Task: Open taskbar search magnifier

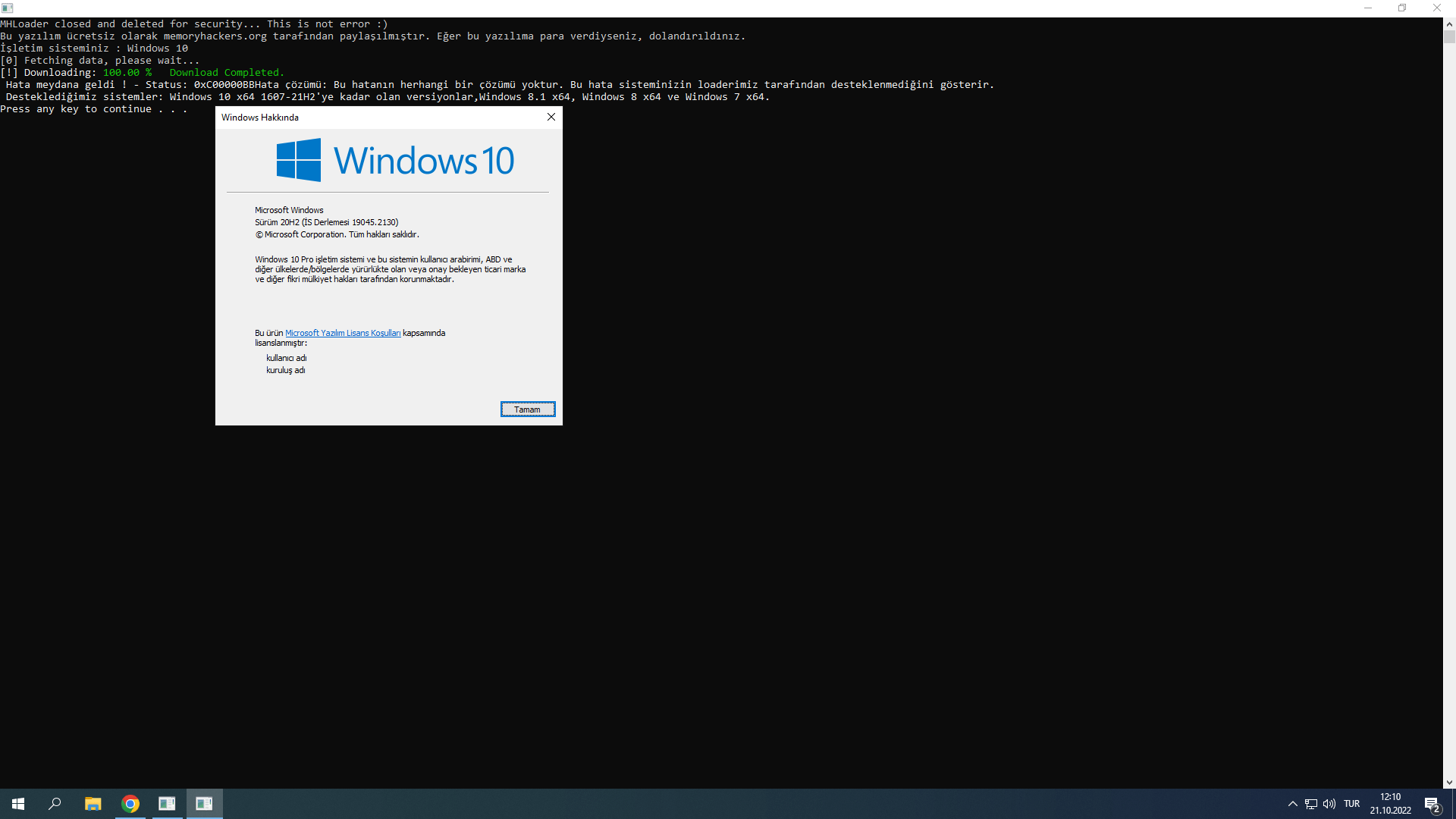Action: tap(55, 804)
